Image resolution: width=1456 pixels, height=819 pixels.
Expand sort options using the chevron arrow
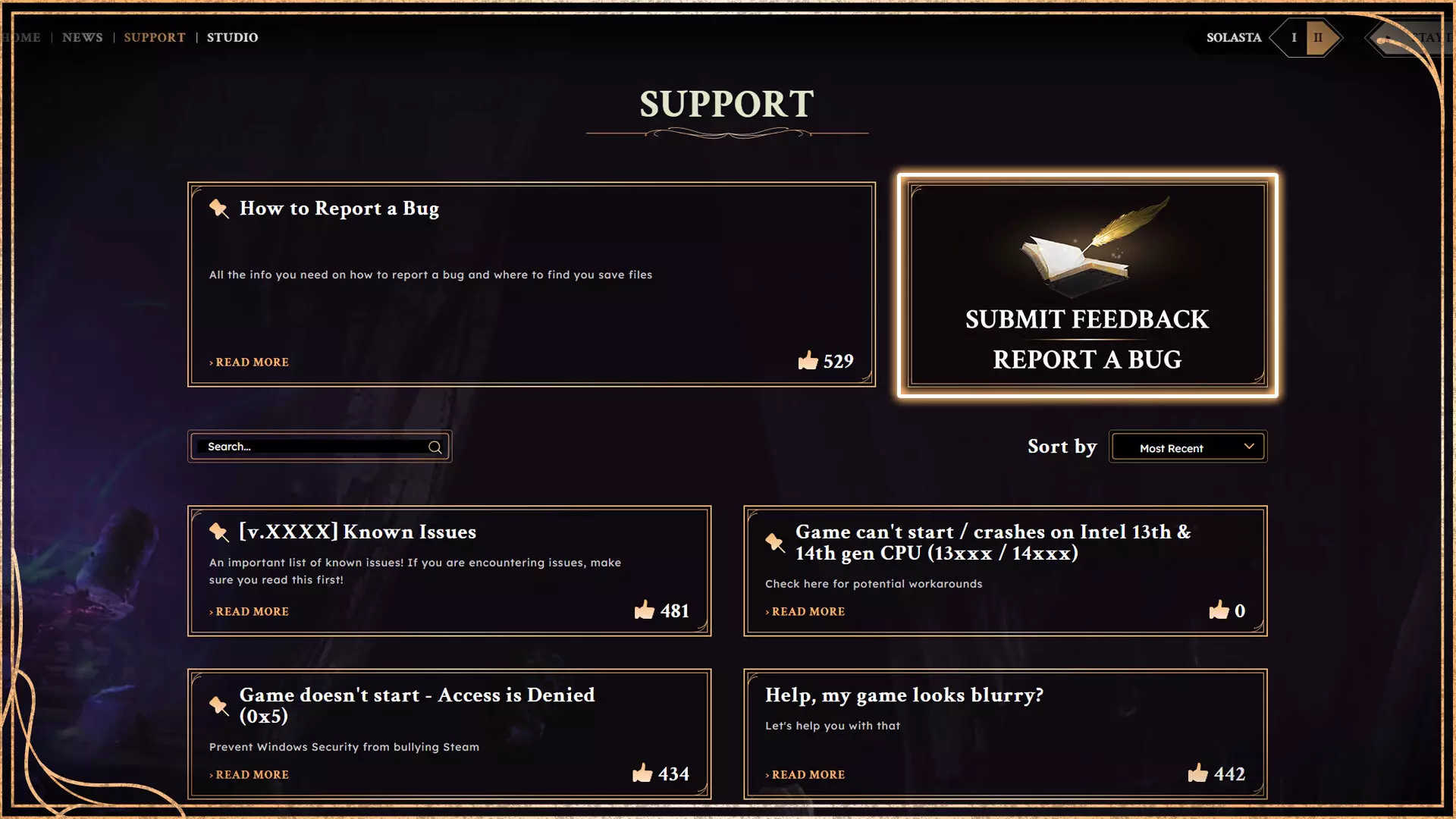(1249, 447)
